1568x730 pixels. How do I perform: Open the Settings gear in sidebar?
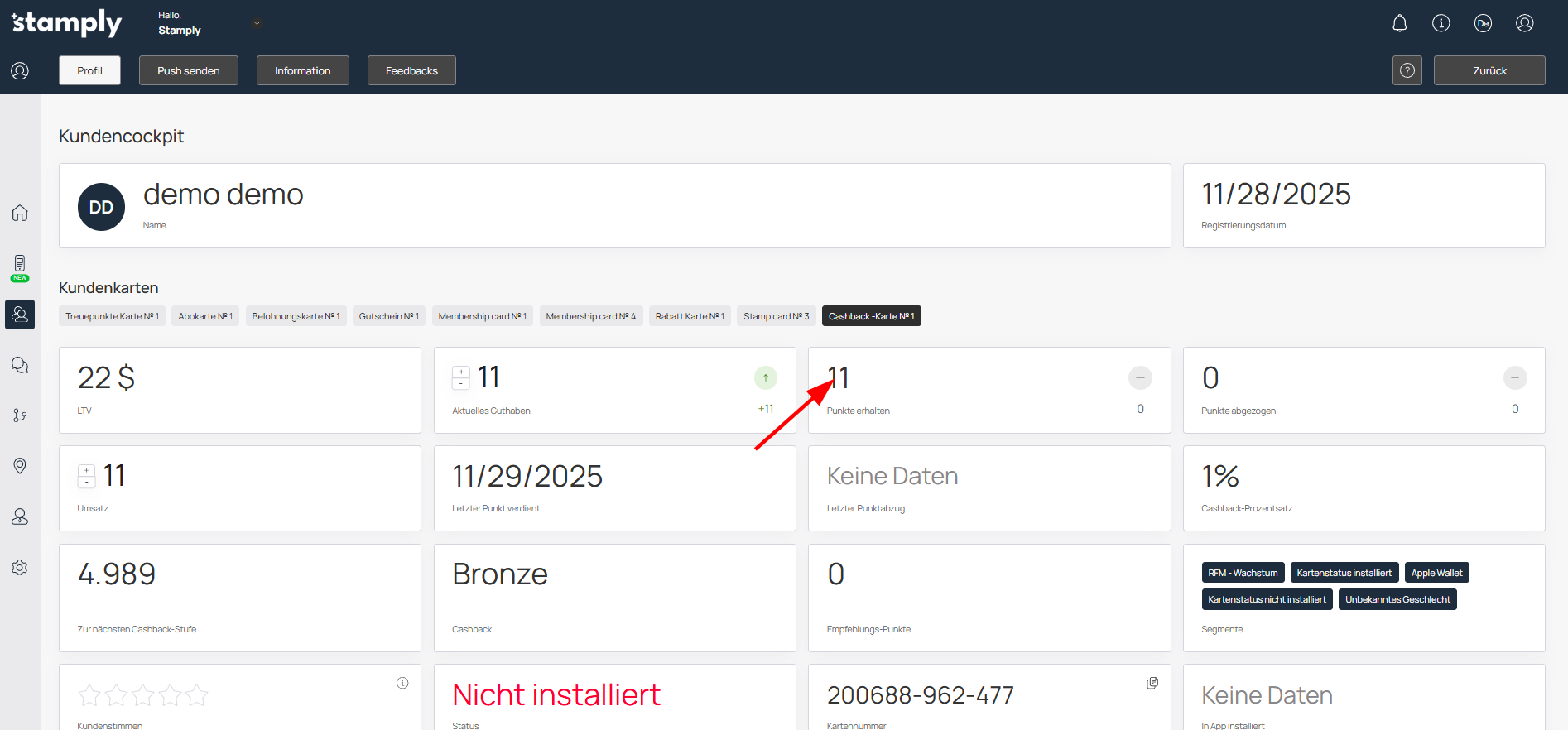coord(20,568)
